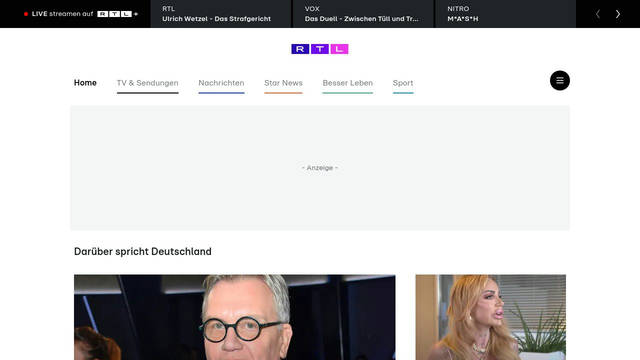Open article thumbnail with blonde woman
Image resolution: width=640 pixels, height=360 pixels.
coord(491,317)
